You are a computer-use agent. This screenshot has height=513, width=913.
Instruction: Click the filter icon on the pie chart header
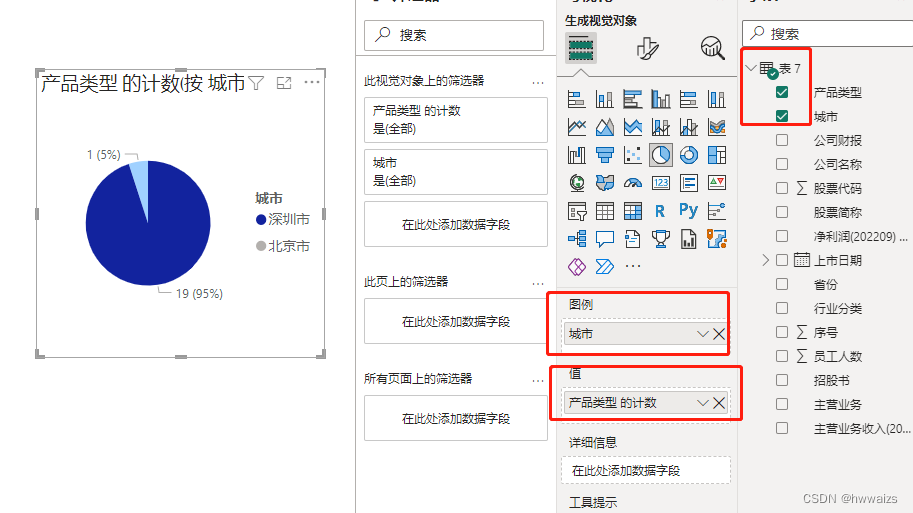pos(256,83)
